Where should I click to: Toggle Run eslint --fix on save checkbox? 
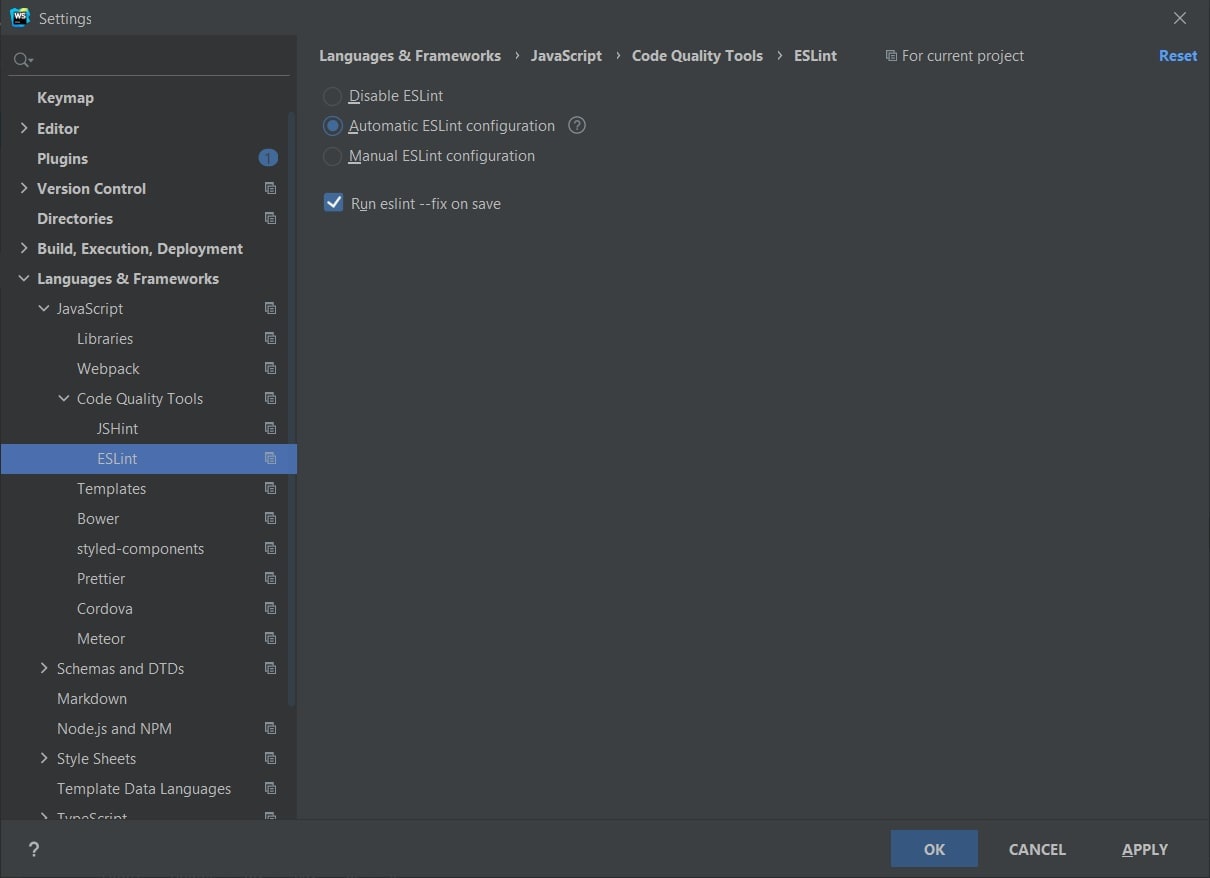[334, 203]
